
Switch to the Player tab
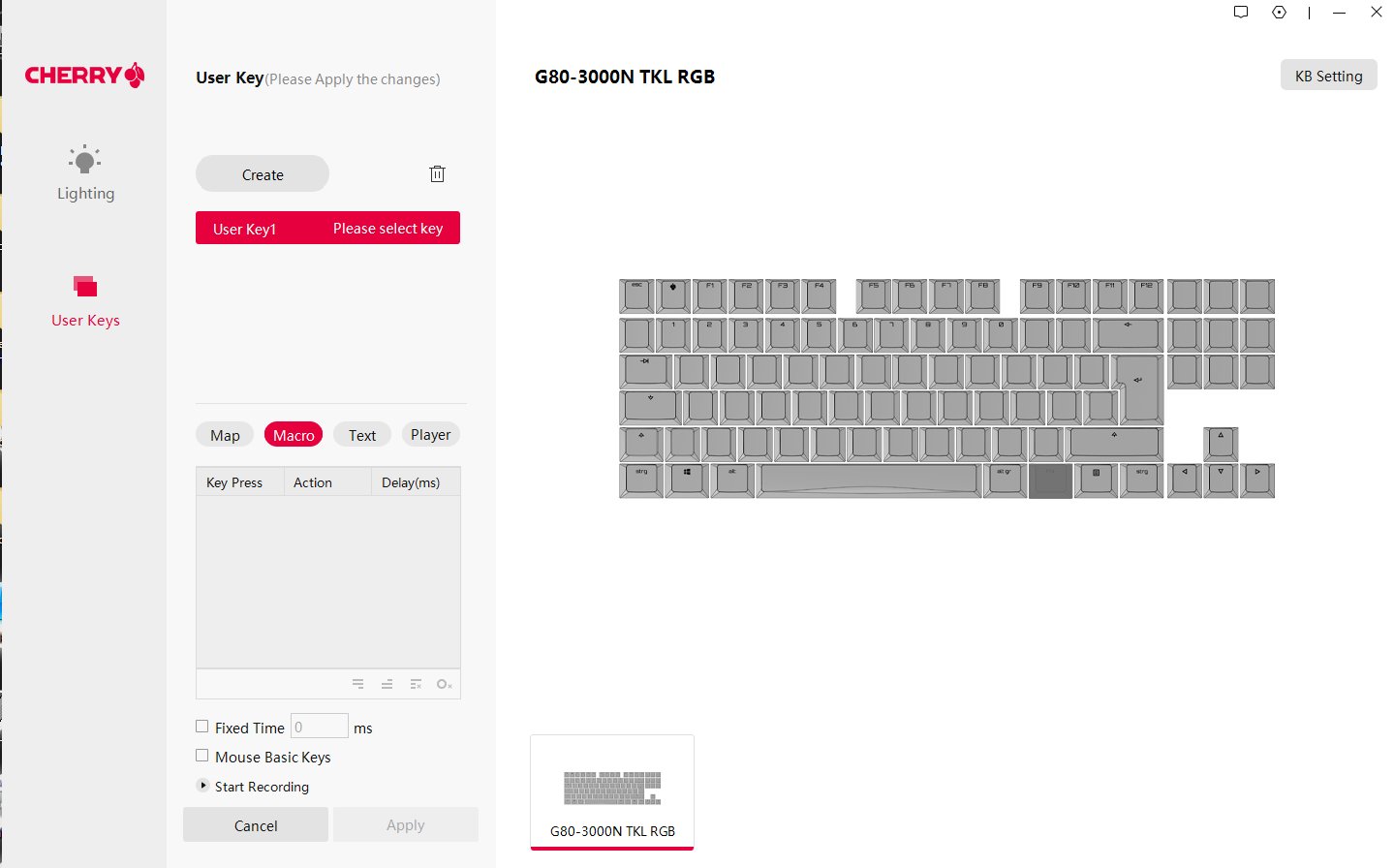[x=430, y=435]
